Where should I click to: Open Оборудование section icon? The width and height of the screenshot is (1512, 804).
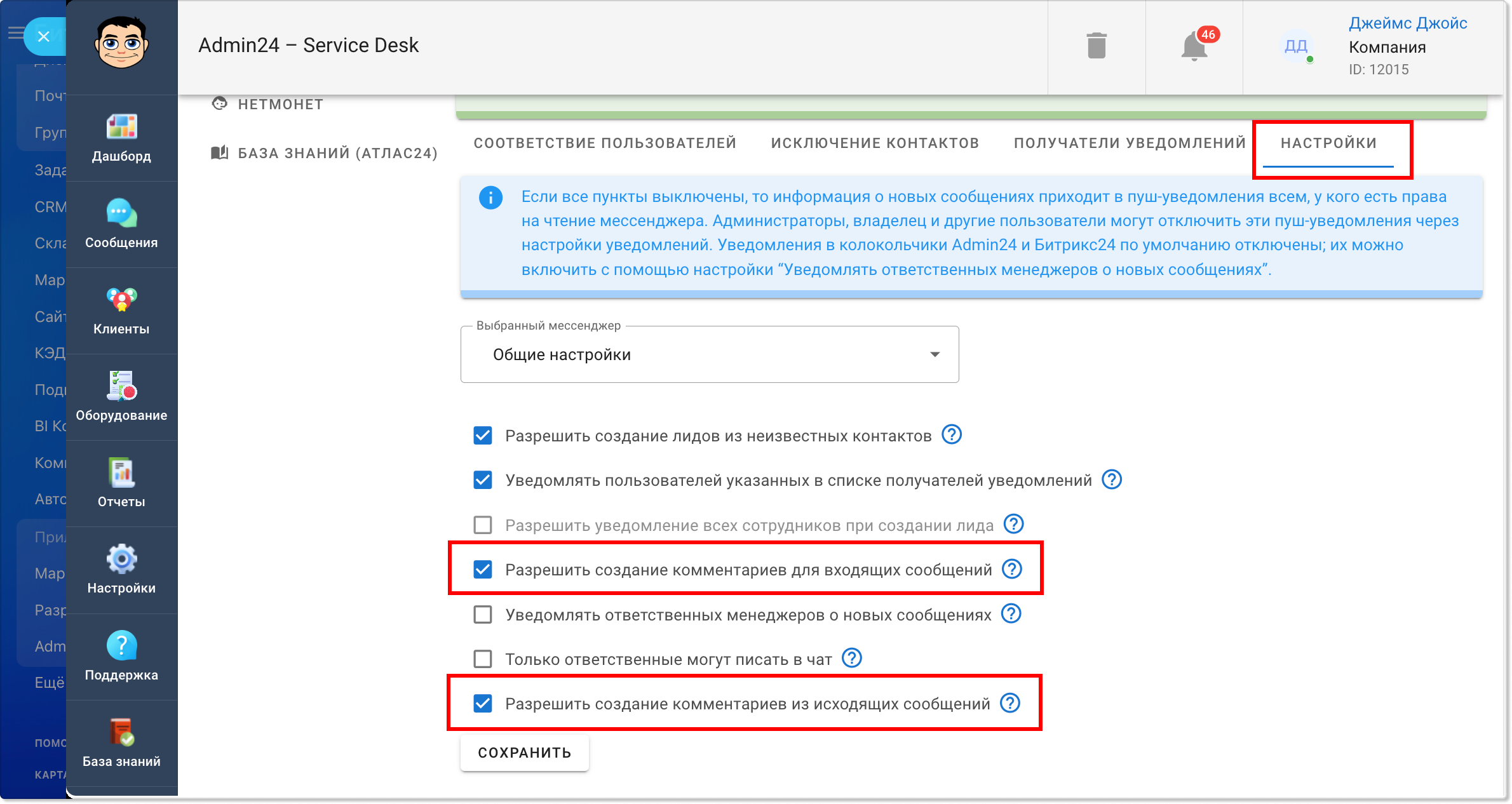point(121,386)
